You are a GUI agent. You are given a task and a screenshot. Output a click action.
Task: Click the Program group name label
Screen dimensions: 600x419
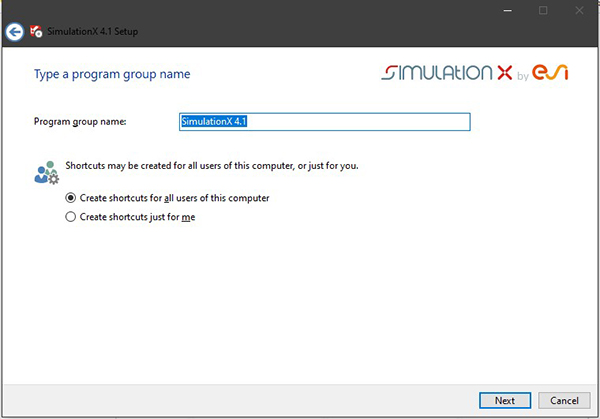pyautogui.click(x=80, y=122)
